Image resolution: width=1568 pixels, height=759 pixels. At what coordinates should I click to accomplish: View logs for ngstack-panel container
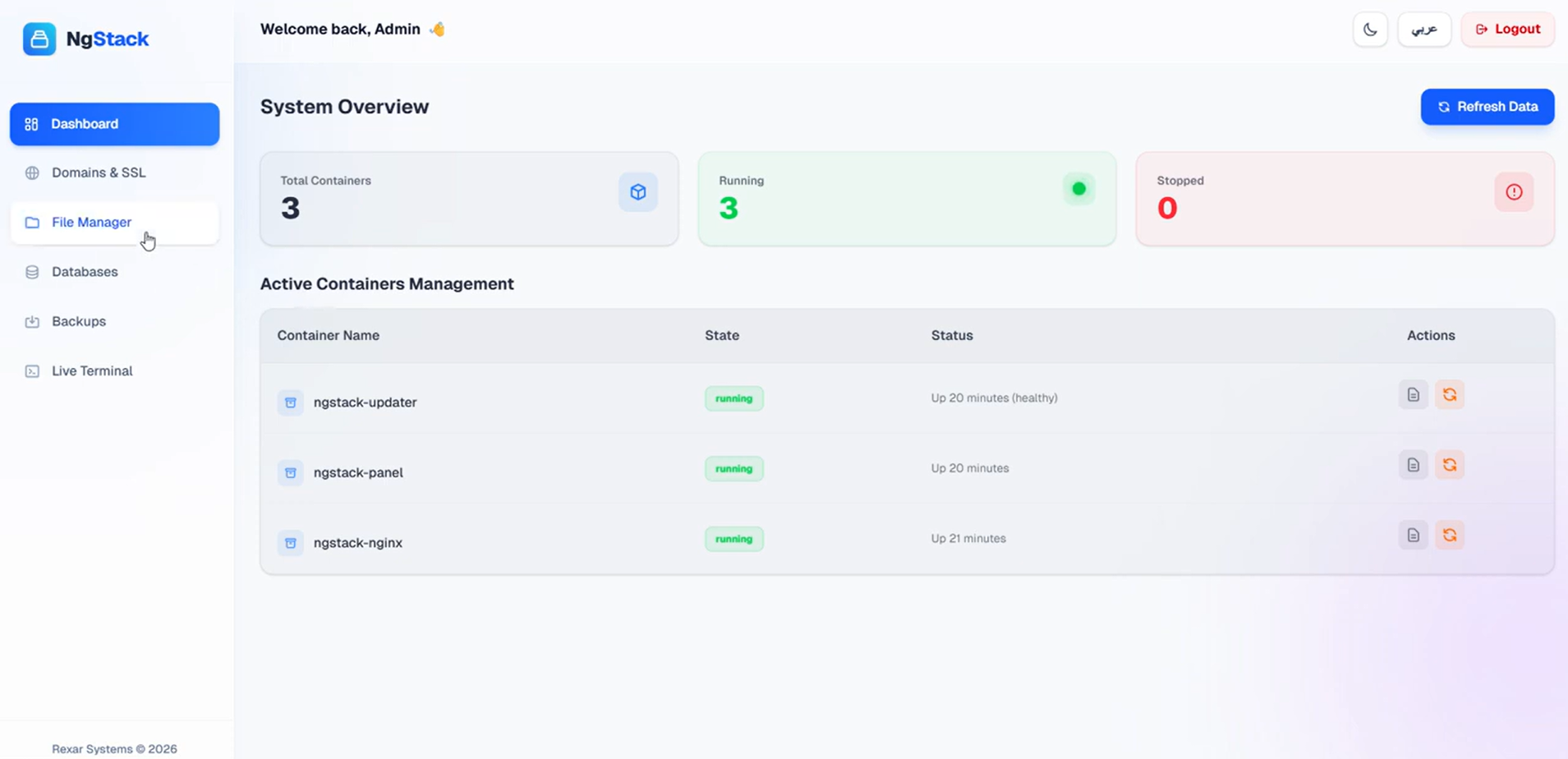[x=1413, y=465]
